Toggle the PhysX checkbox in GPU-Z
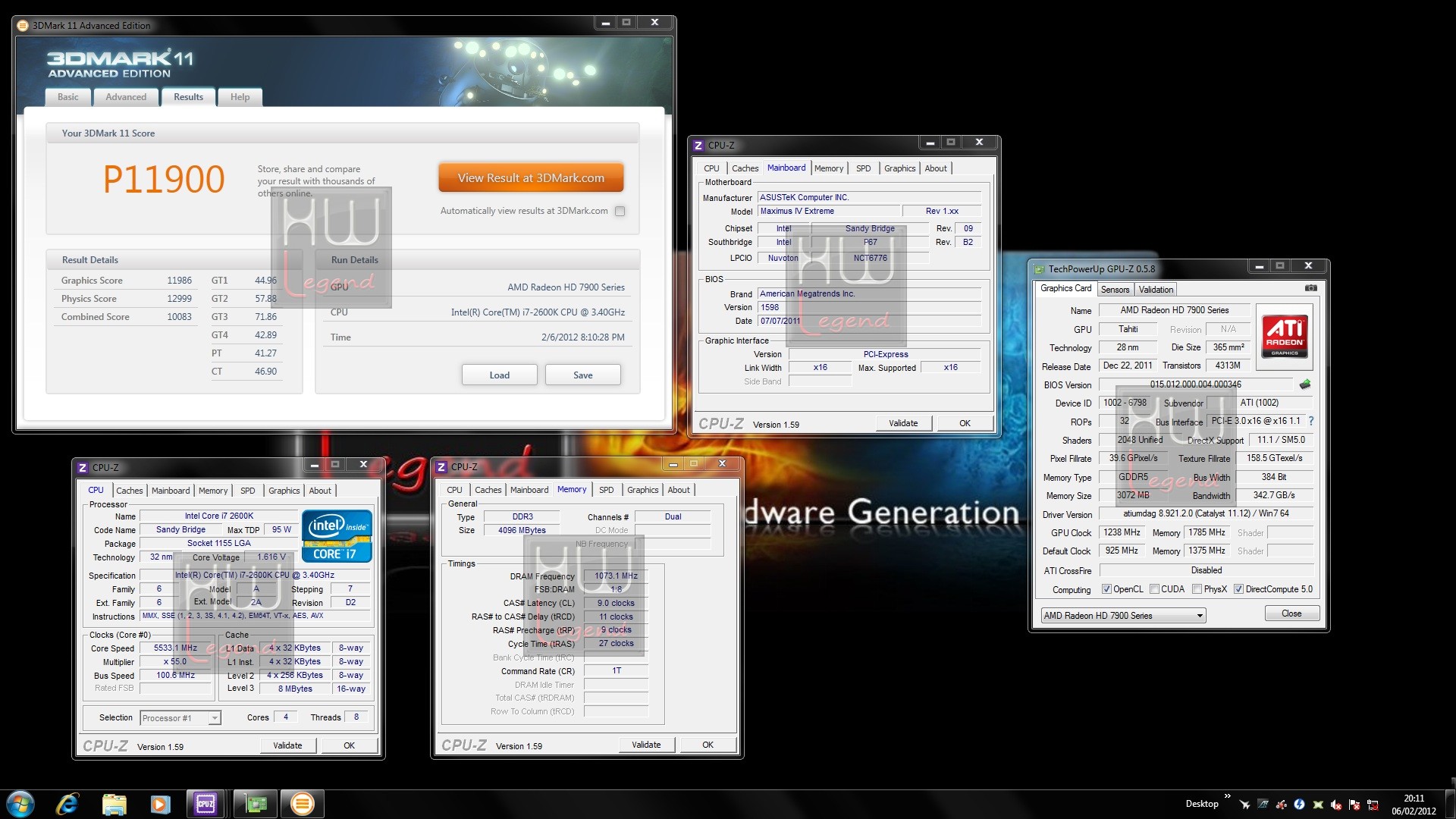 tap(1197, 589)
